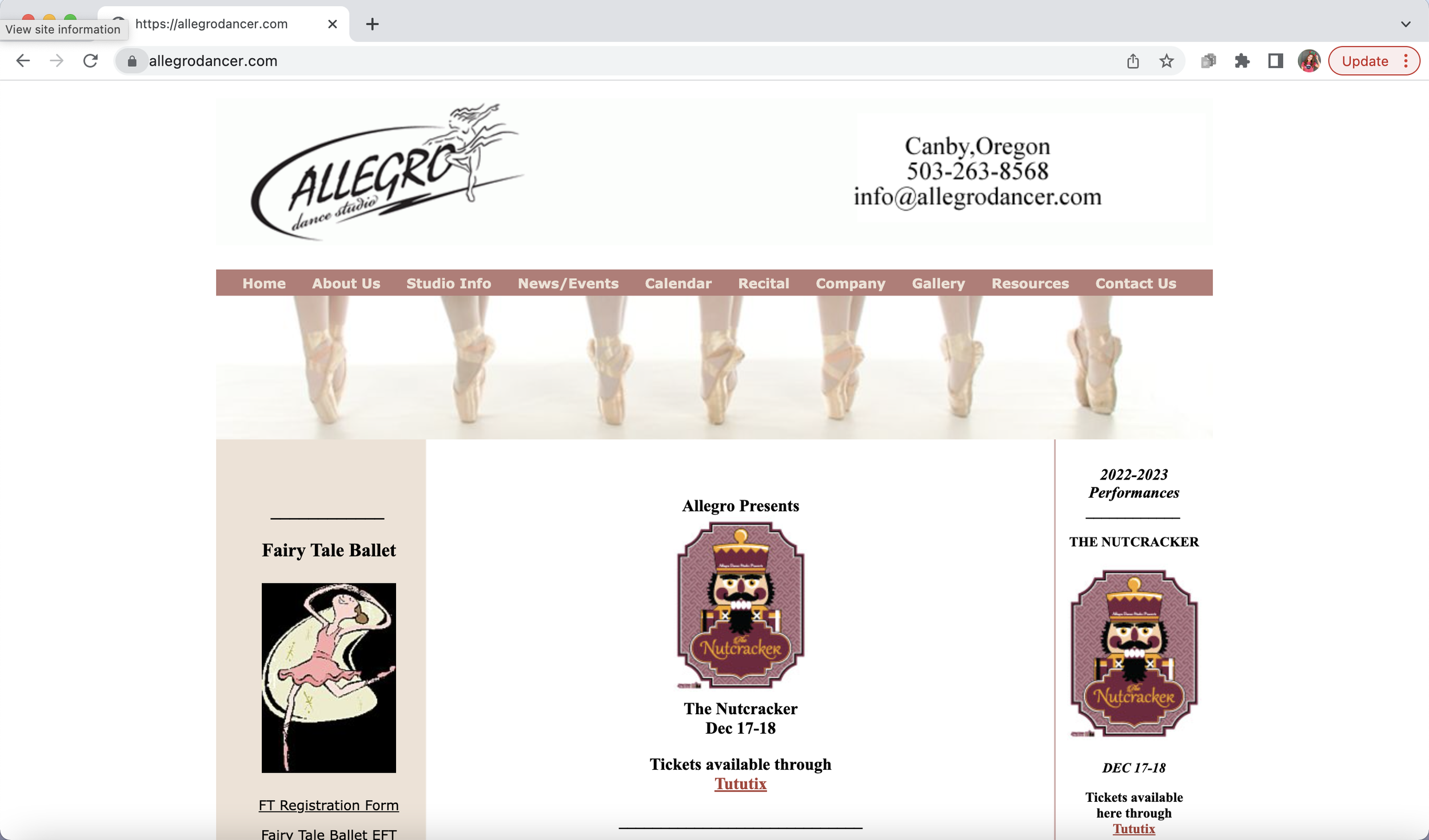Open the three-dot Chrome menu

pos(1406,61)
